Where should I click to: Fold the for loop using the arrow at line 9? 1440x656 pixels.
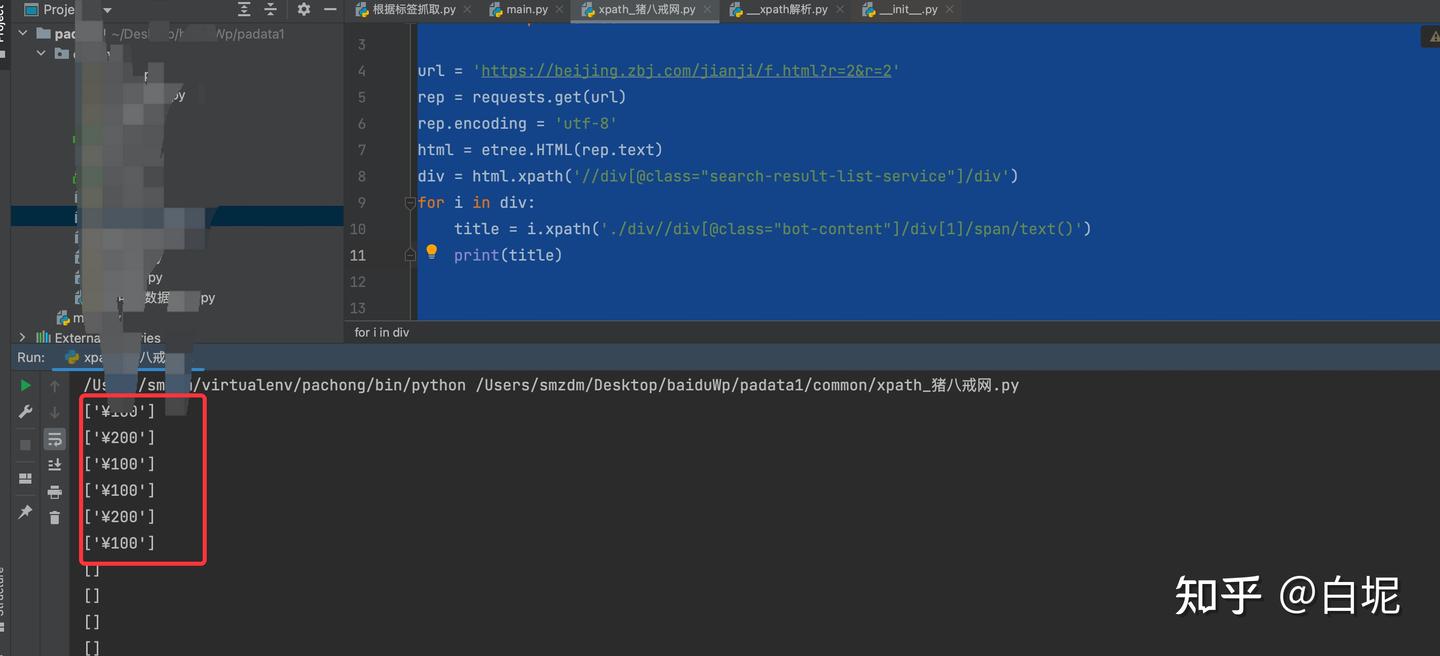410,202
